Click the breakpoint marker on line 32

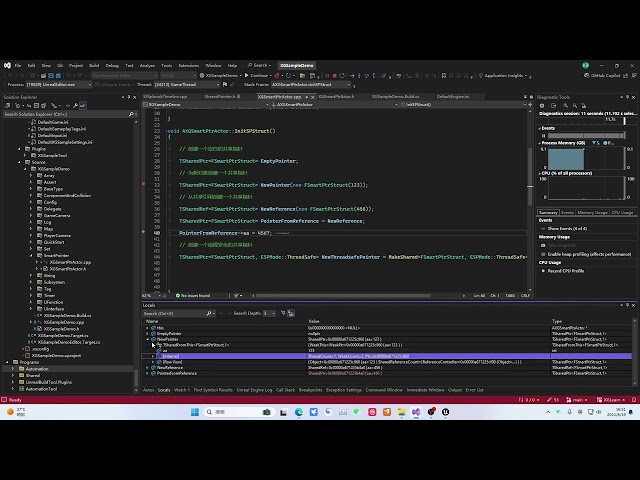(143, 184)
